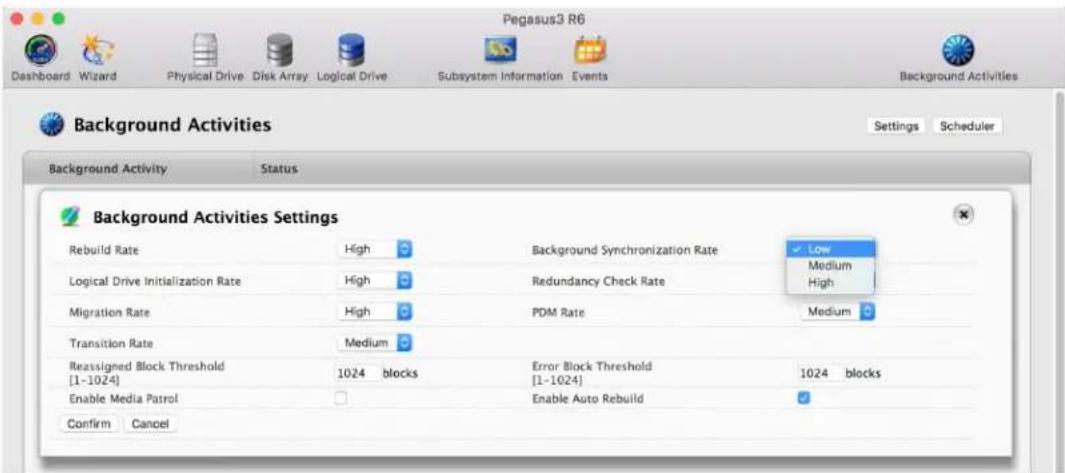
Task: Click the Background Activities heading icon
Action: click(x=52, y=126)
